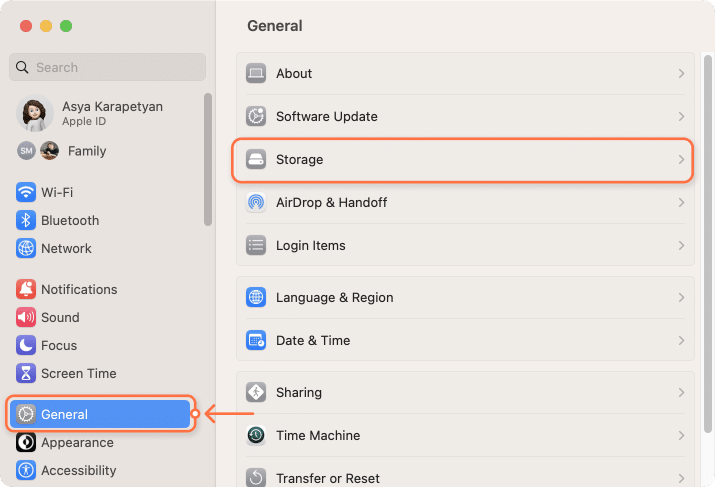Expand the Software Update chevron
The image size is (715, 487).
click(x=681, y=116)
